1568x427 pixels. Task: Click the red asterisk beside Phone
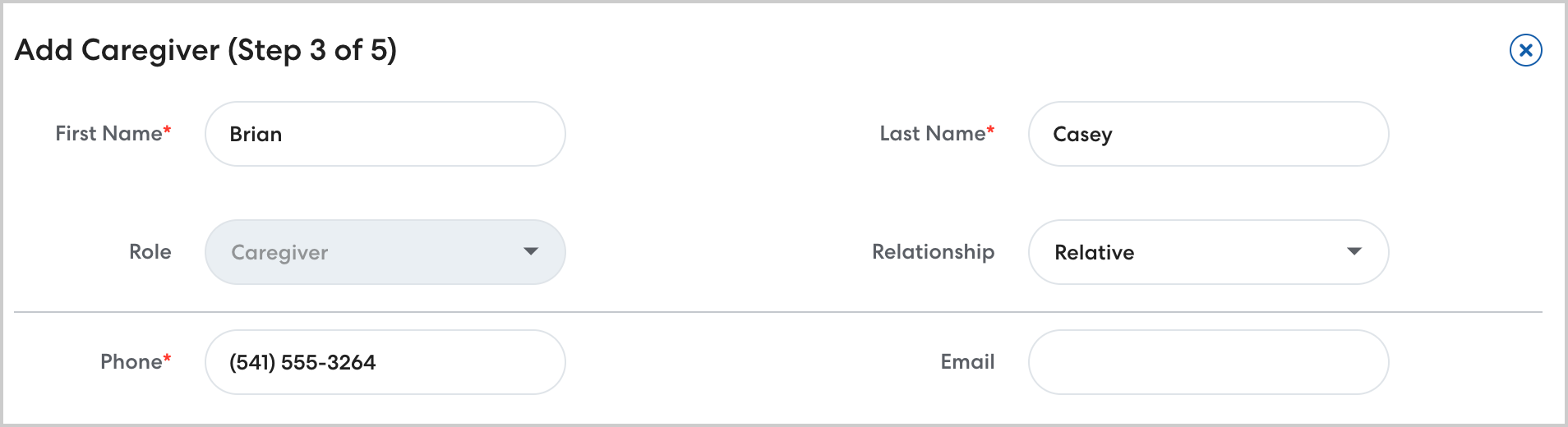point(168,358)
